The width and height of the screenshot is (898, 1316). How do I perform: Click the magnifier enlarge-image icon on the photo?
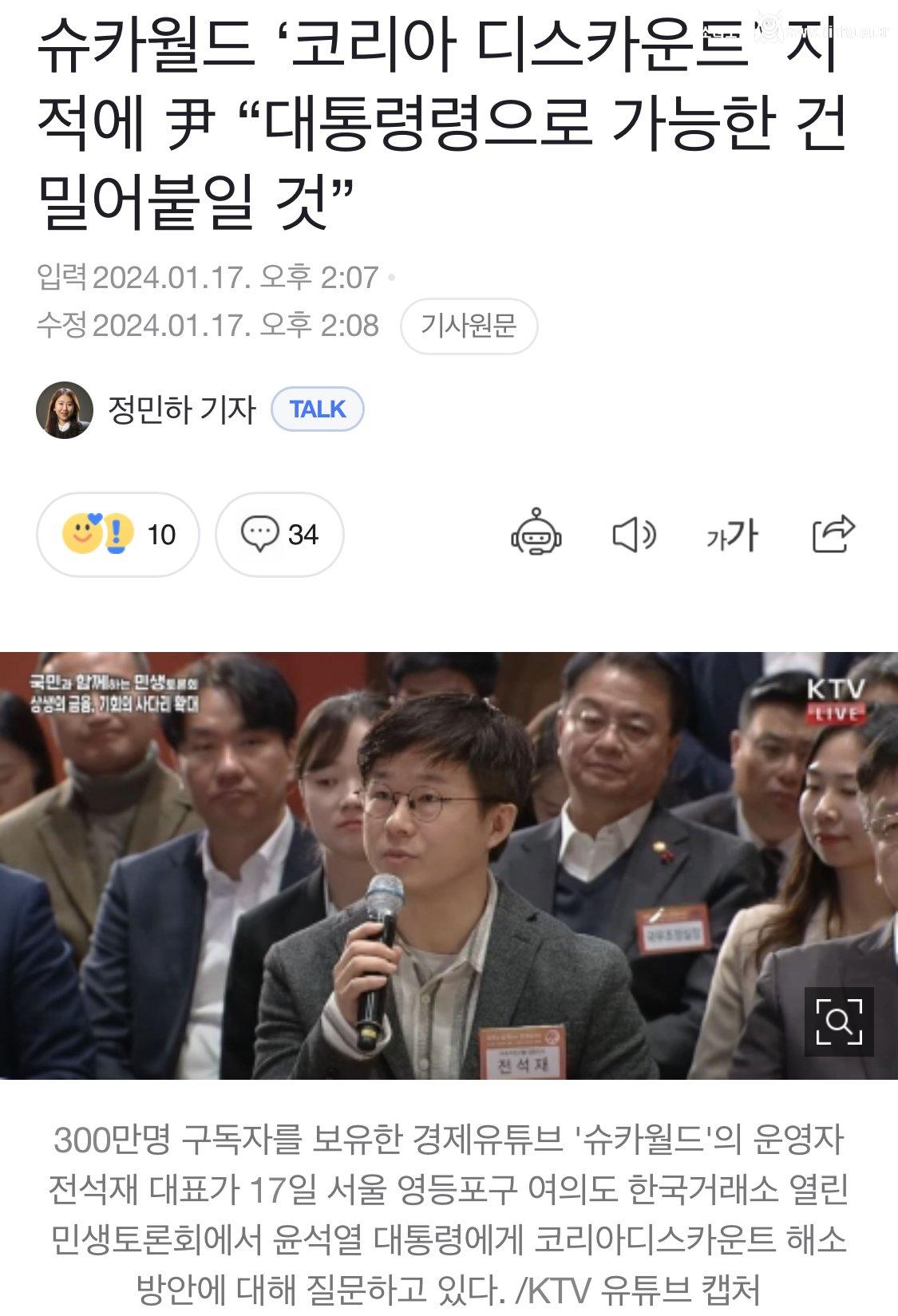point(839,1022)
